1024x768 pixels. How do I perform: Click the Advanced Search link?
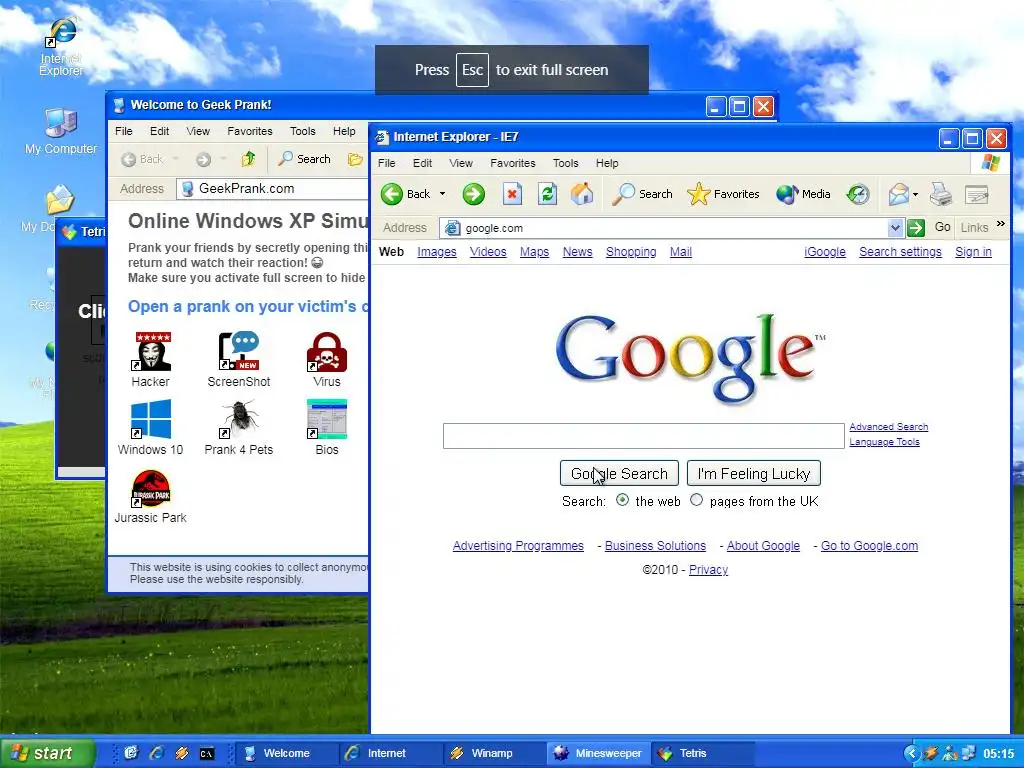pyautogui.click(x=888, y=426)
